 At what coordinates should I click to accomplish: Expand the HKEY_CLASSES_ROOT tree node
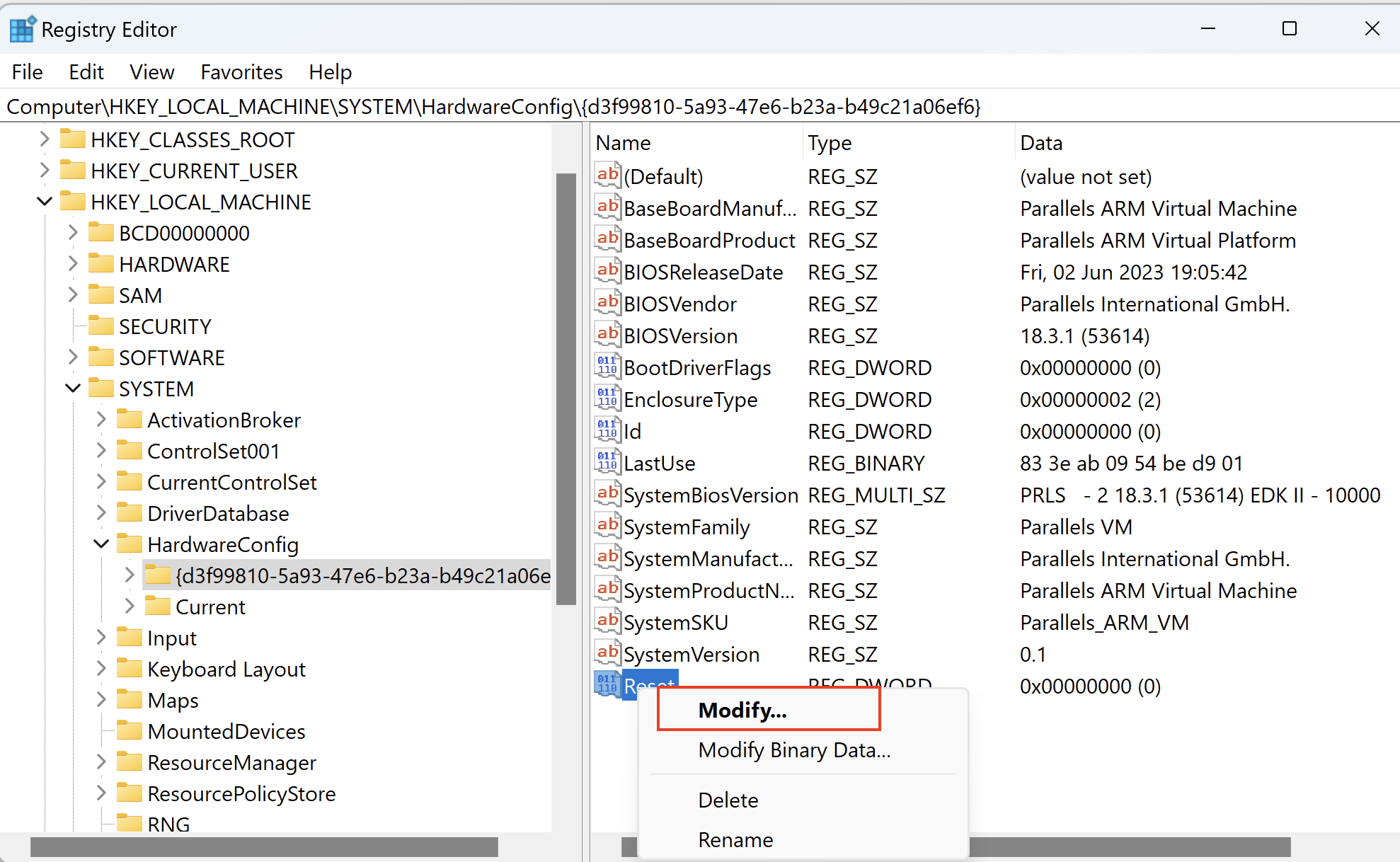(45, 139)
